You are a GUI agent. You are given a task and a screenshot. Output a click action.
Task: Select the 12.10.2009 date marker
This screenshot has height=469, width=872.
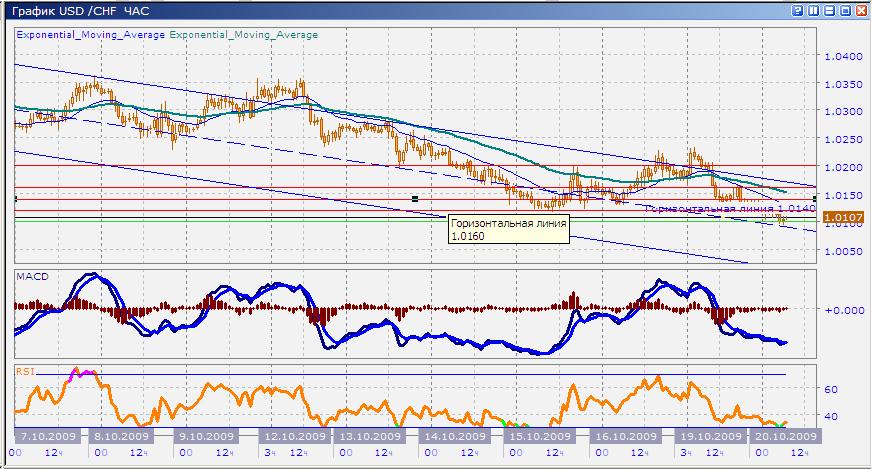coord(293,437)
